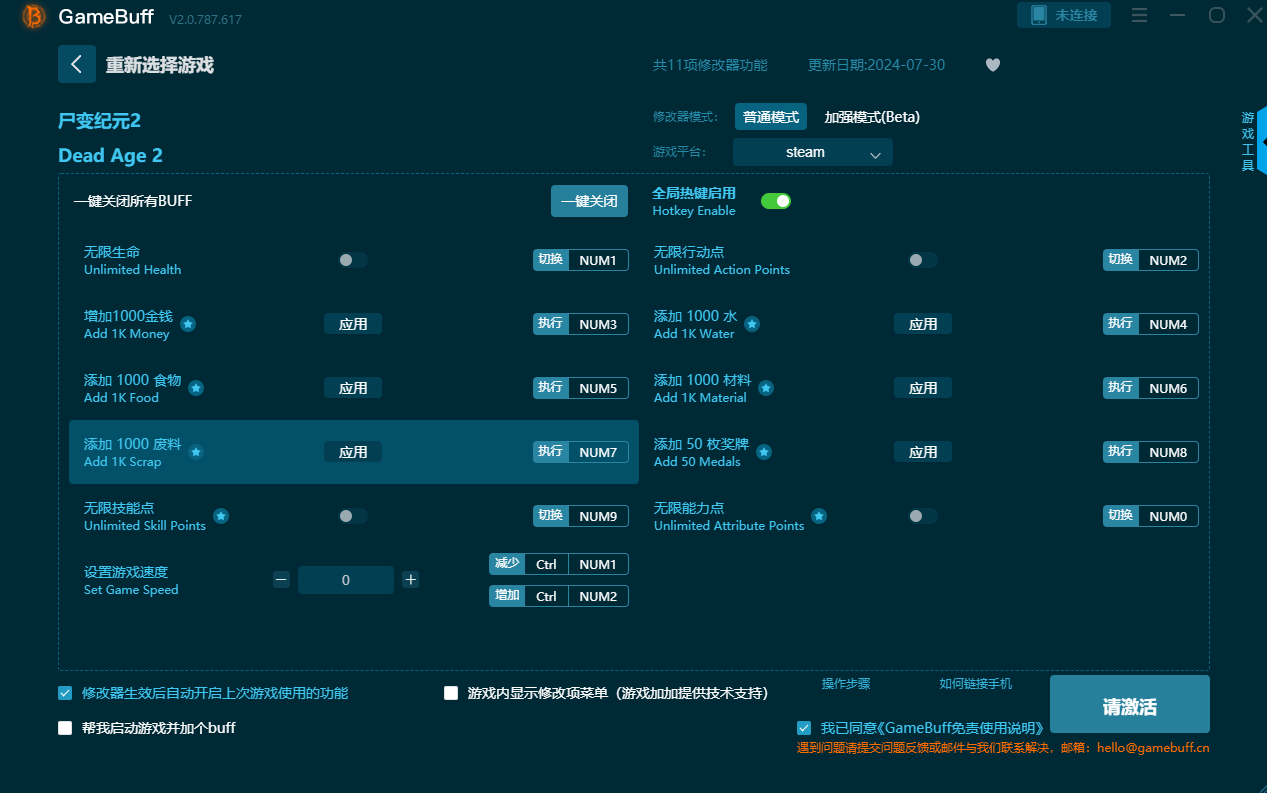Click the star beside Add 1K Water
The width and height of the screenshot is (1267, 793).
pos(751,324)
